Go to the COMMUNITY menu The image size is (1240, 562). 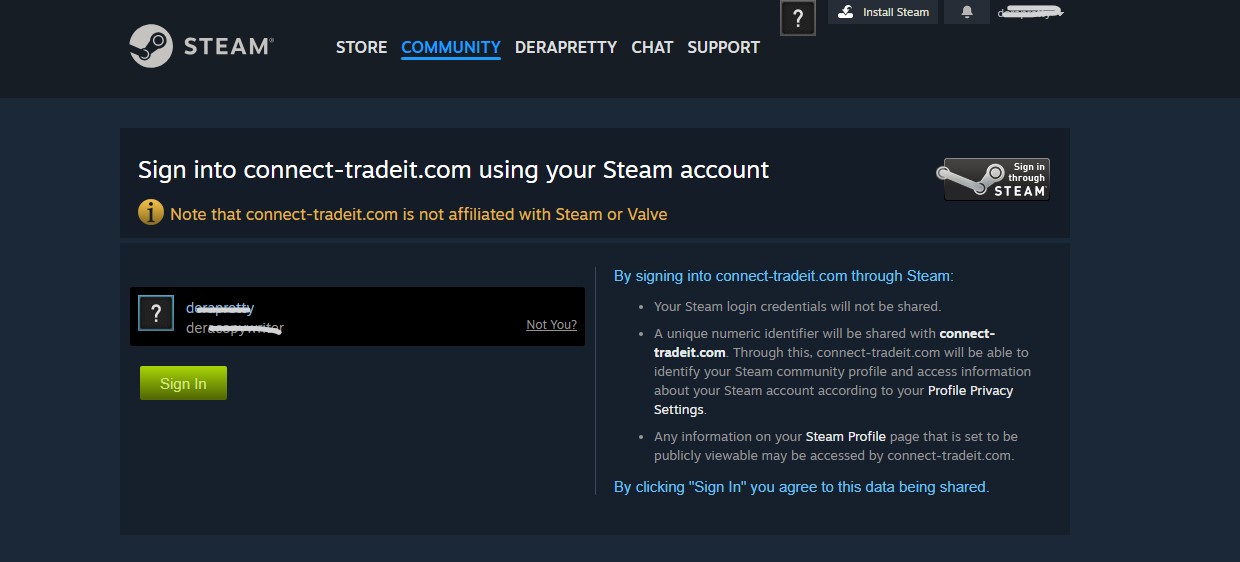[451, 47]
